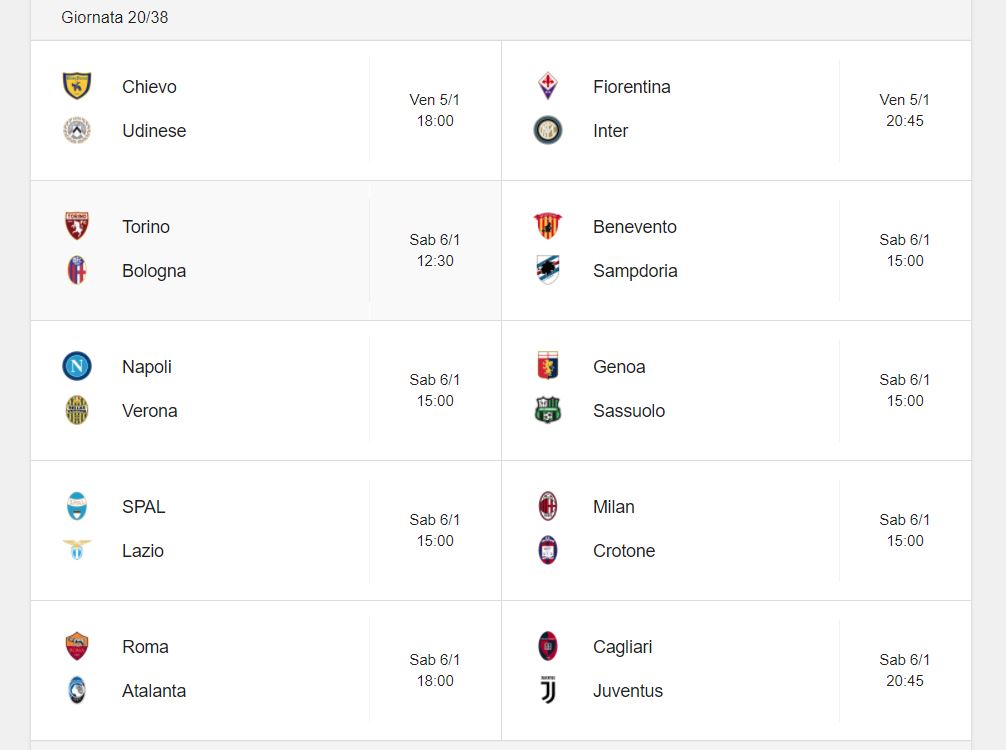Click the Juventus logo

point(548,690)
